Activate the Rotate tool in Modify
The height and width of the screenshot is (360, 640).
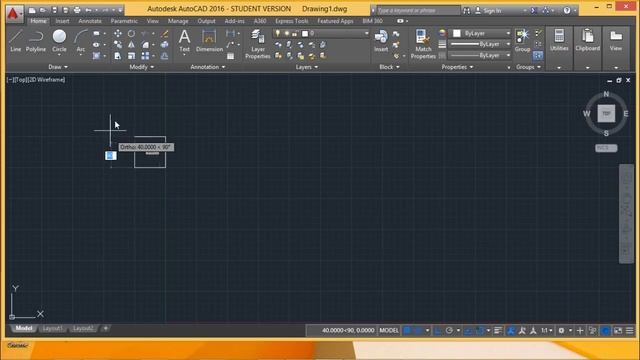tap(131, 33)
